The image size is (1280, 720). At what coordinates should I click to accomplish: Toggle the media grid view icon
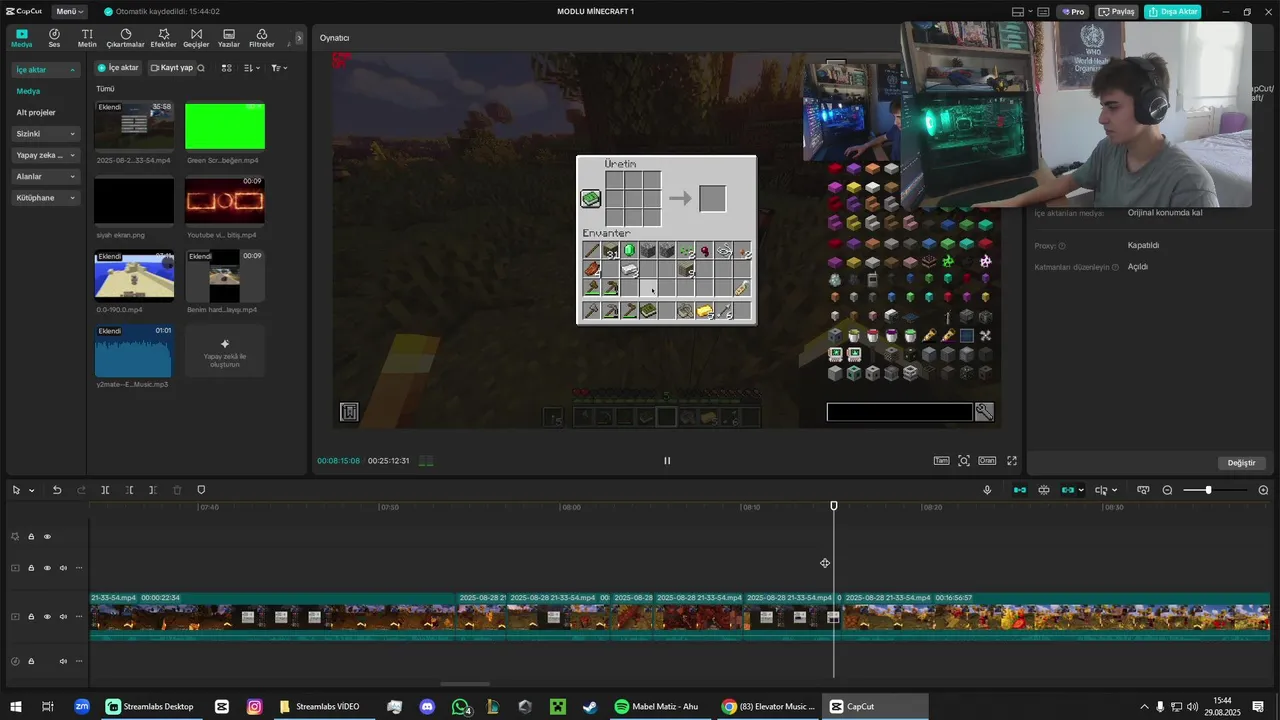coord(227,68)
